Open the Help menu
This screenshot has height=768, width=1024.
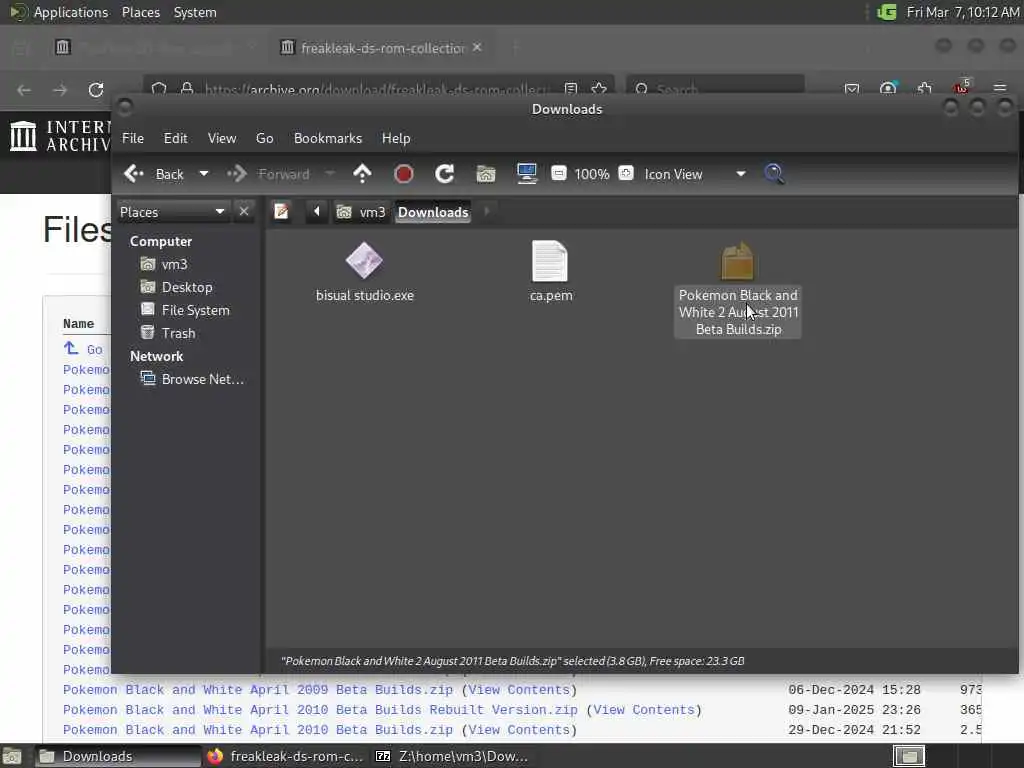click(396, 138)
